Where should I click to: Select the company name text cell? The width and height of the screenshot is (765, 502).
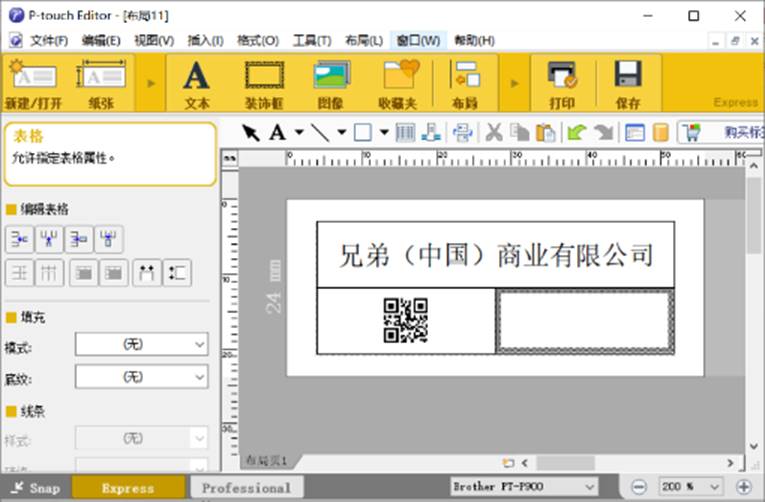tap(496, 255)
